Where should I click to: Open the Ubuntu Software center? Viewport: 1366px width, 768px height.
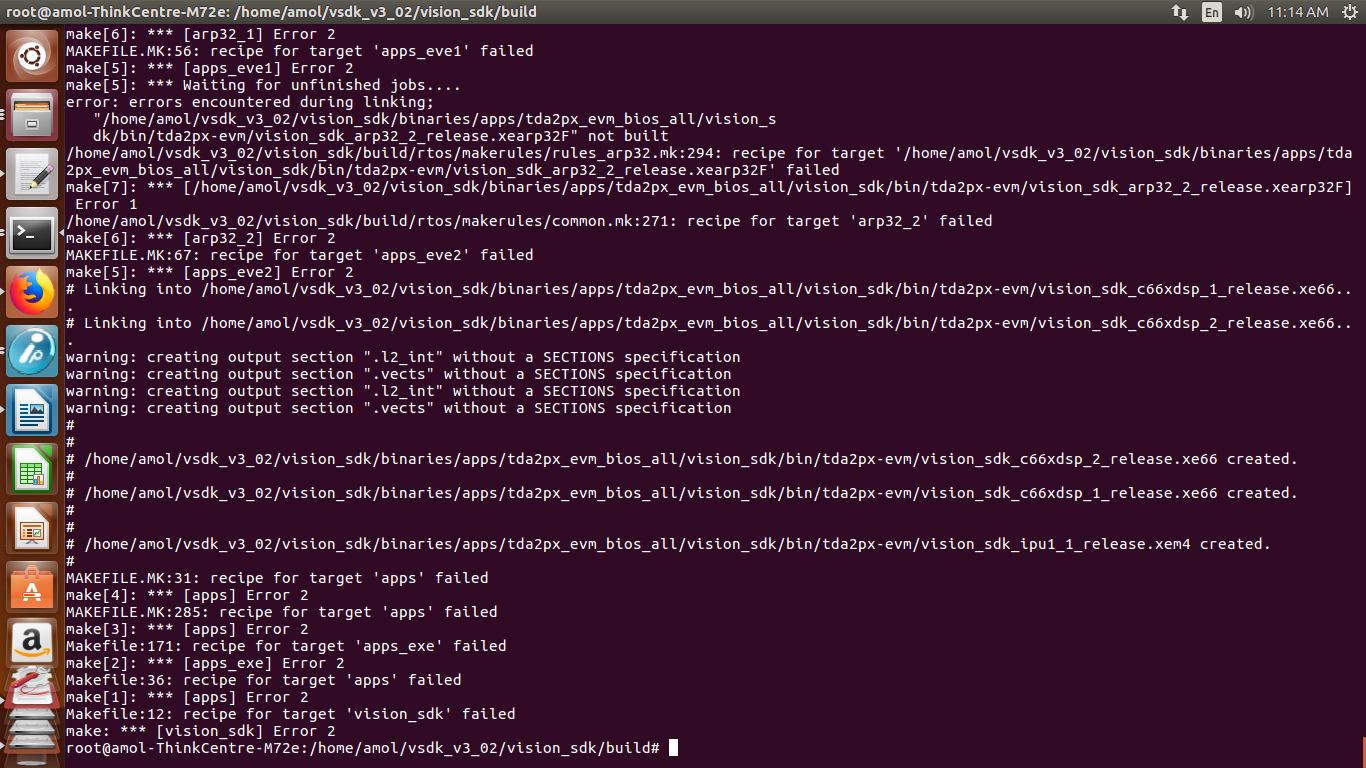pos(32,587)
